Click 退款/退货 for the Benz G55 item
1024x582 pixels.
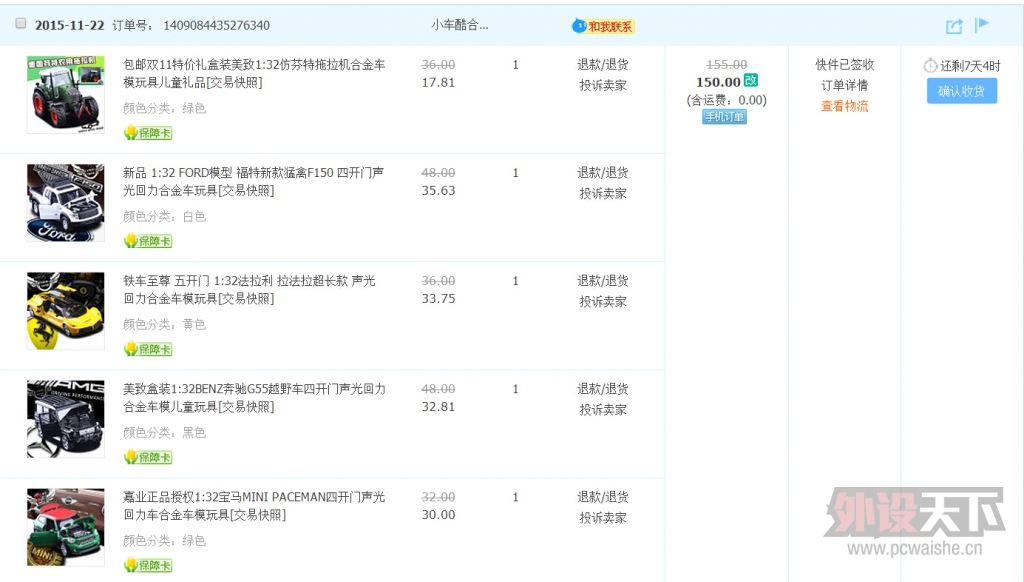pos(603,389)
